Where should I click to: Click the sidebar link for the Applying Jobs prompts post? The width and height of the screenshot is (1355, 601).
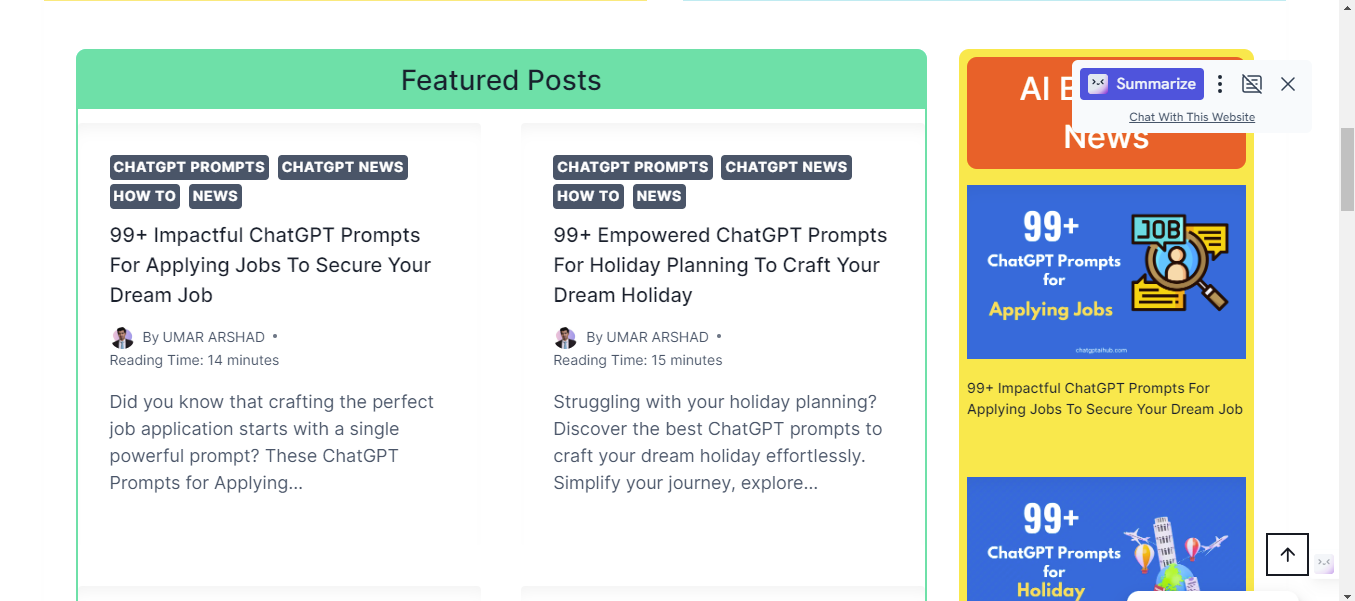coord(1104,398)
